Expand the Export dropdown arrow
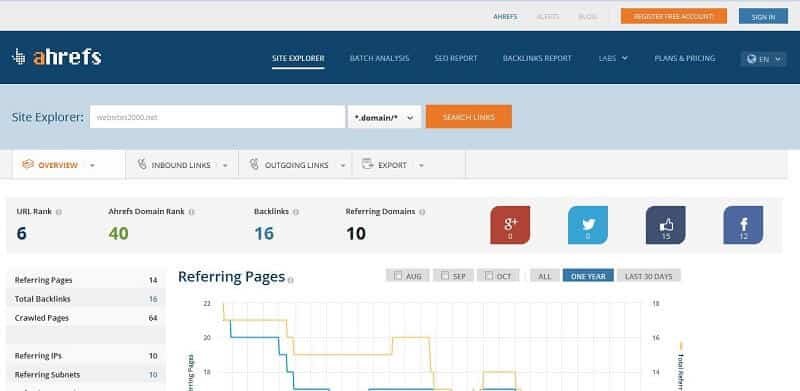 [421, 165]
